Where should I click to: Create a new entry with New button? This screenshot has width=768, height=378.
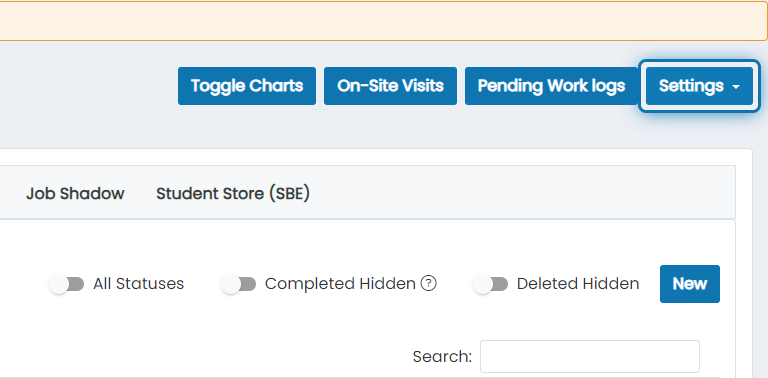tap(690, 284)
